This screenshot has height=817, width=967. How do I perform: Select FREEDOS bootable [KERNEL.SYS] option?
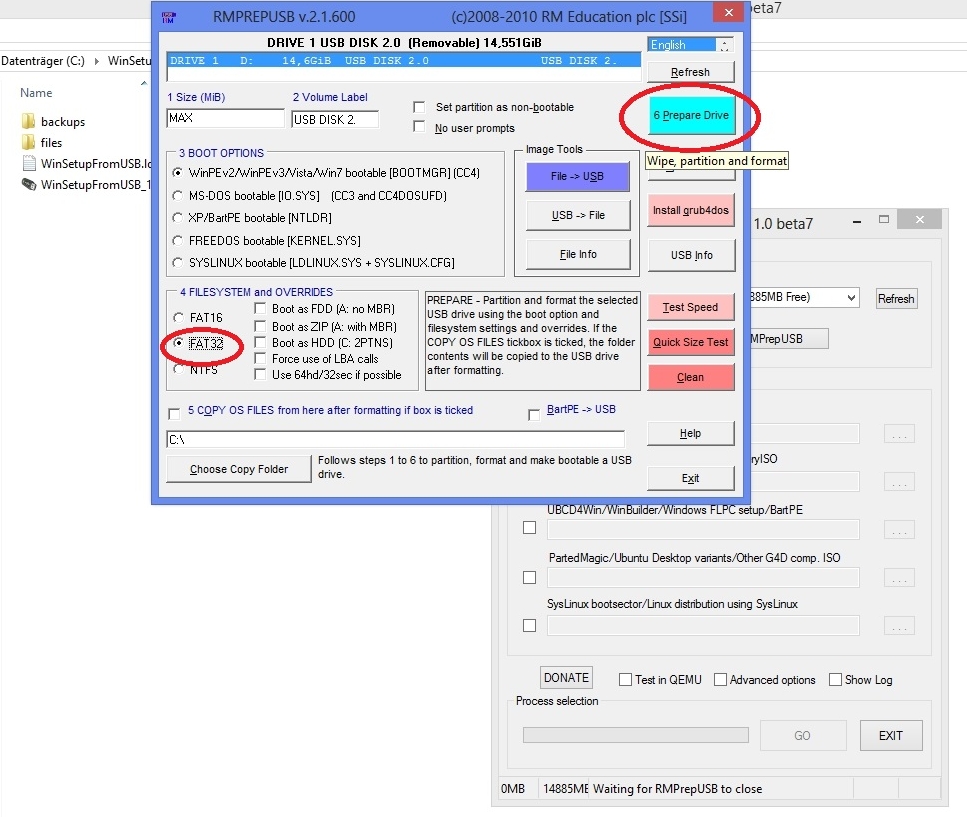[x=178, y=240]
